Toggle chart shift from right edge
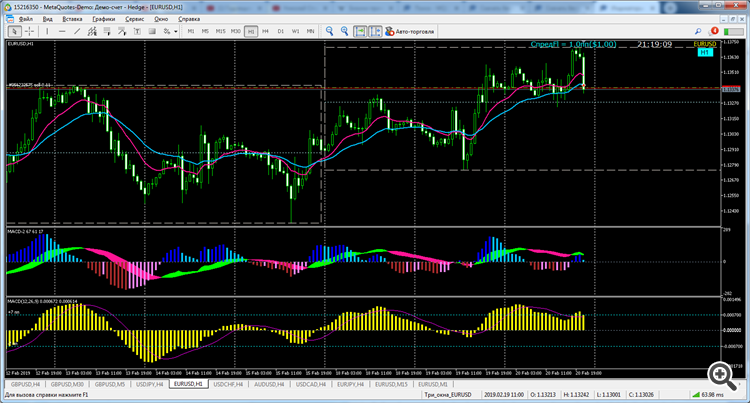The height and width of the screenshot is (403, 750). tap(375, 32)
